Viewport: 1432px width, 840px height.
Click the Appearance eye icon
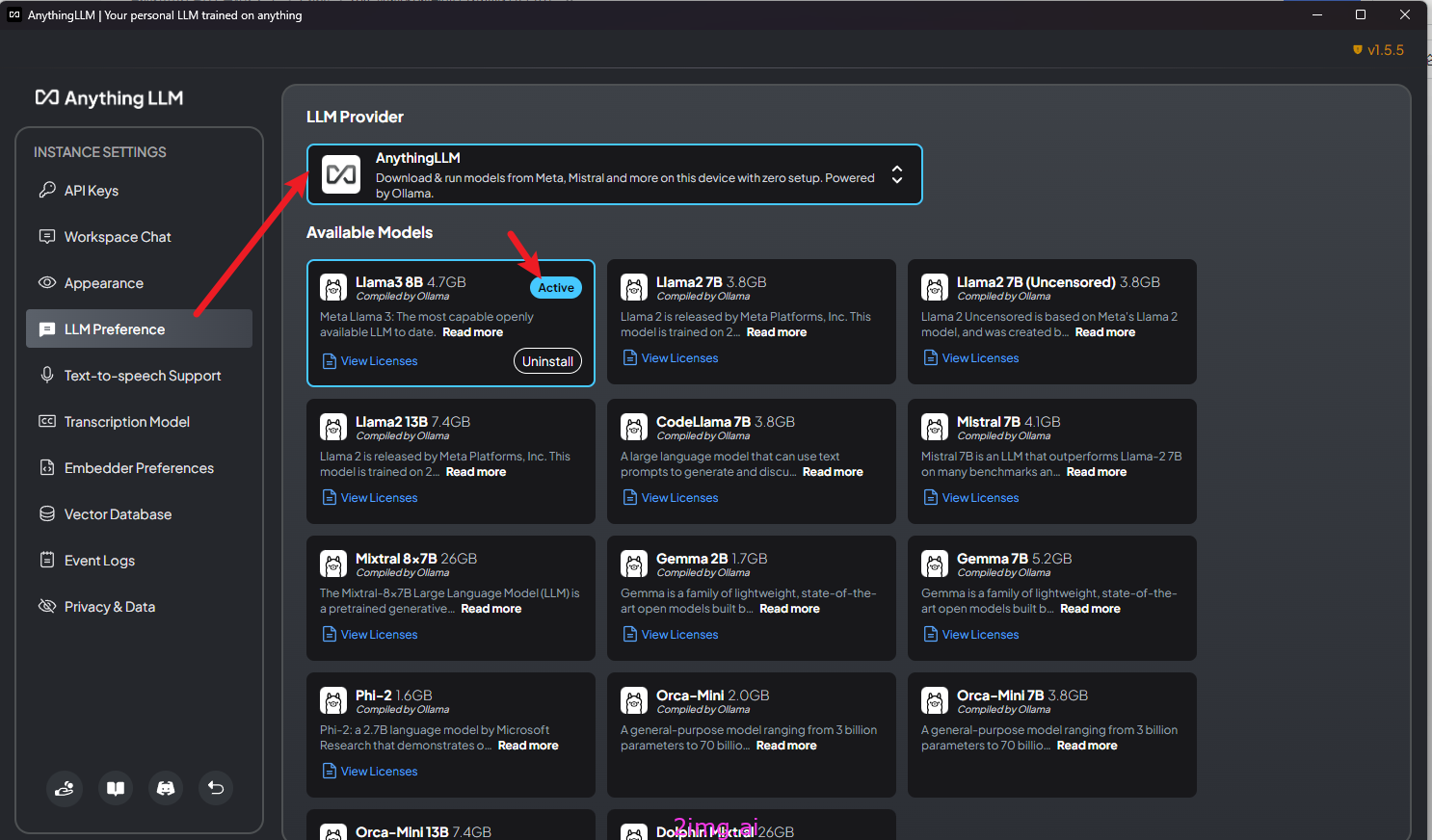46,282
